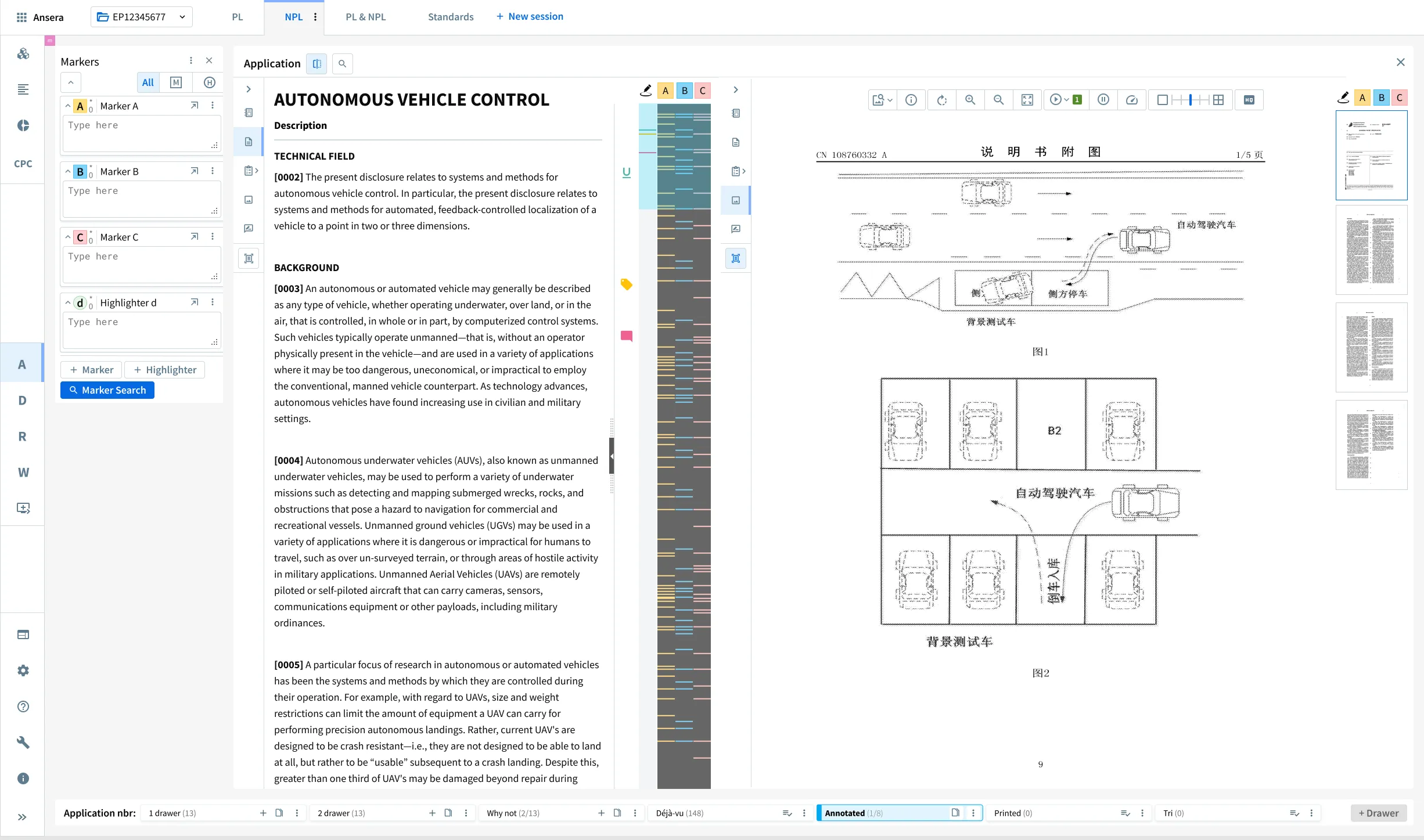Click the Marker Search button

point(107,390)
